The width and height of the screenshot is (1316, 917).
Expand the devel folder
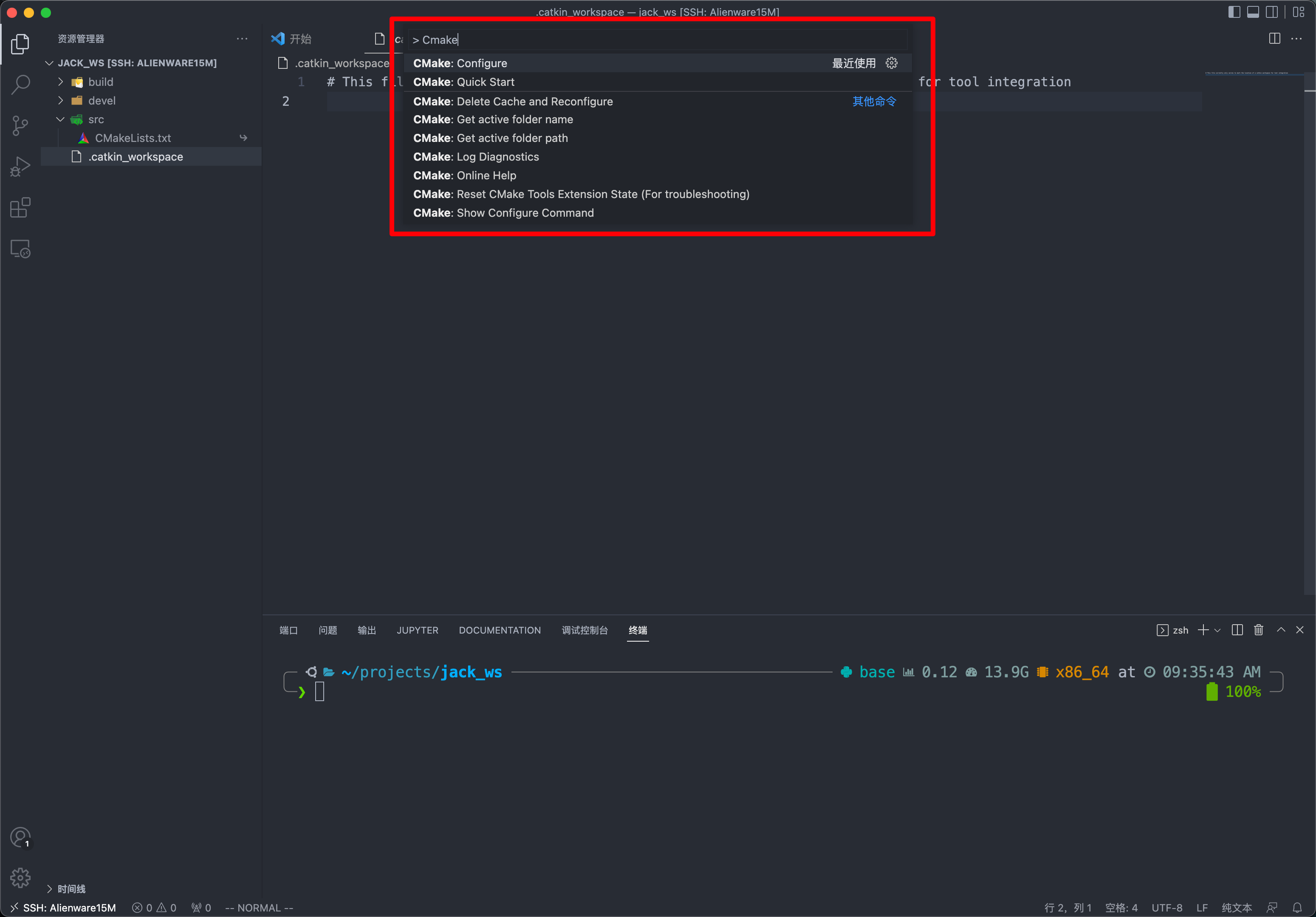coord(151,101)
